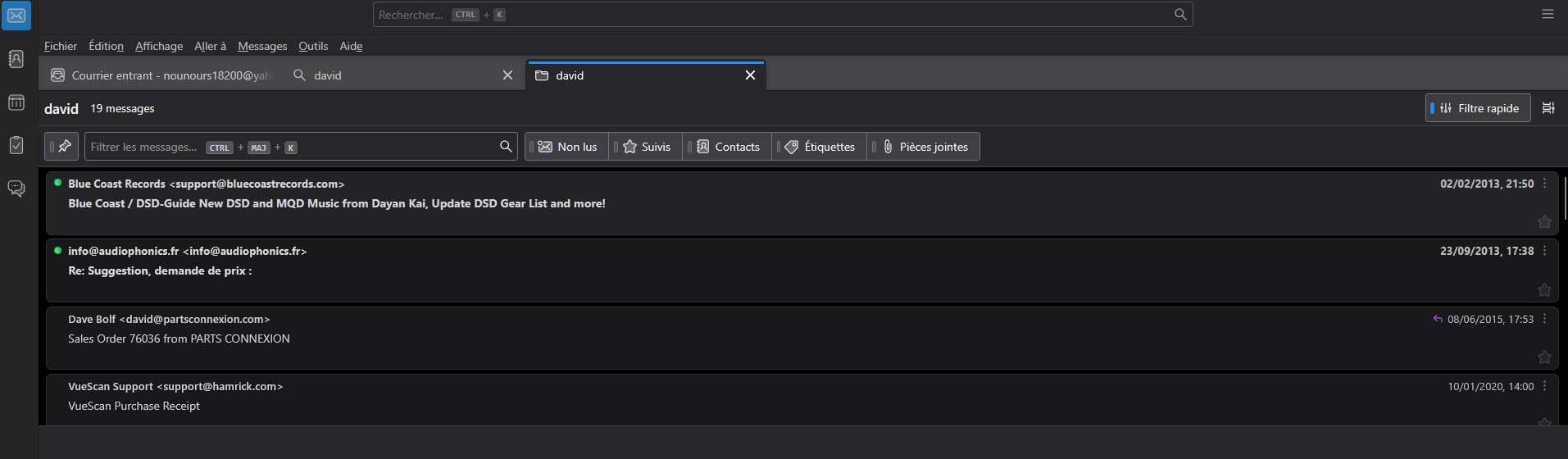This screenshot has height=459, width=1568.
Task: Open the Mail space icon in sidebar
Action: click(x=16, y=16)
